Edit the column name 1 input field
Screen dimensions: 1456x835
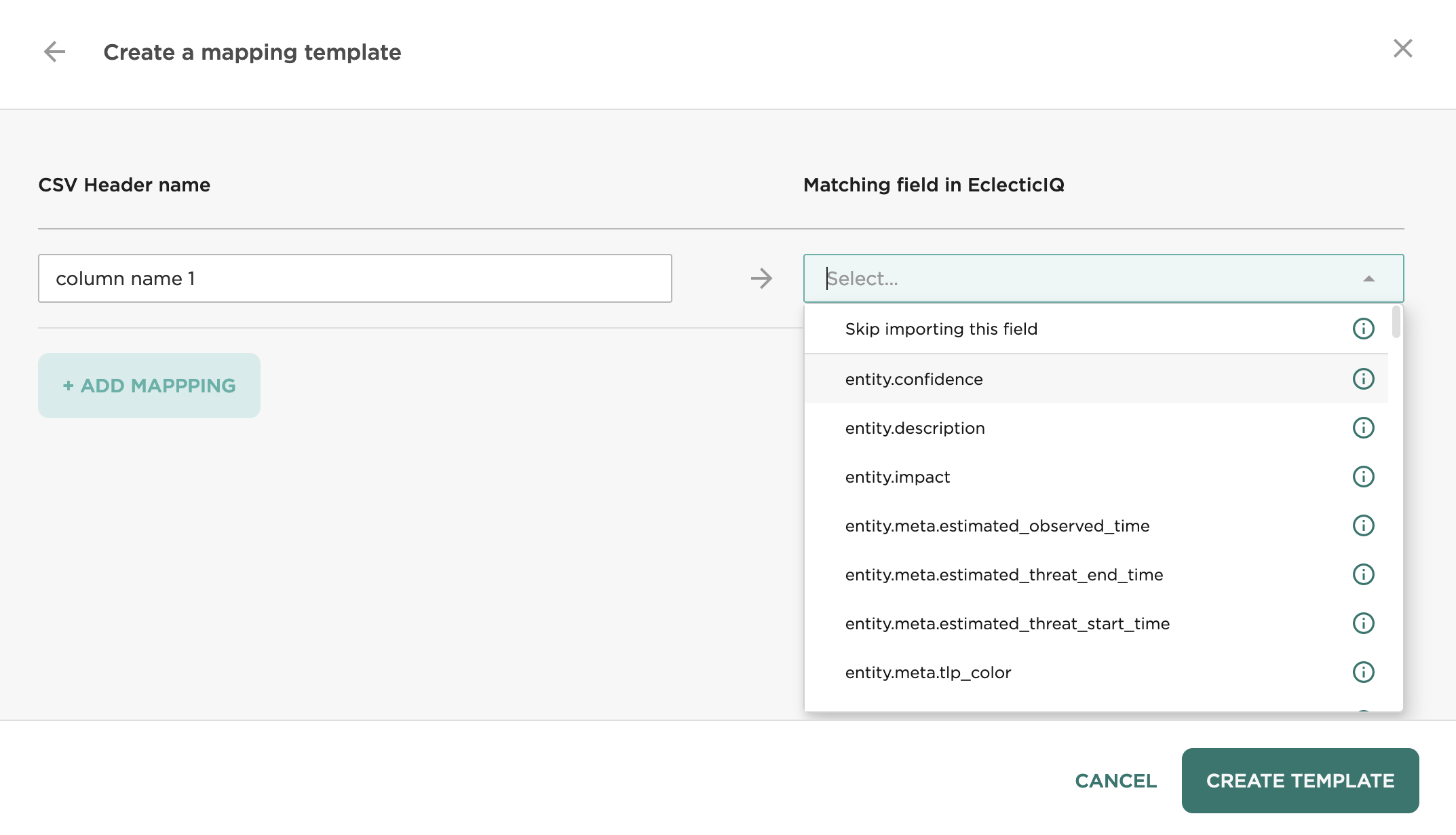tap(355, 278)
